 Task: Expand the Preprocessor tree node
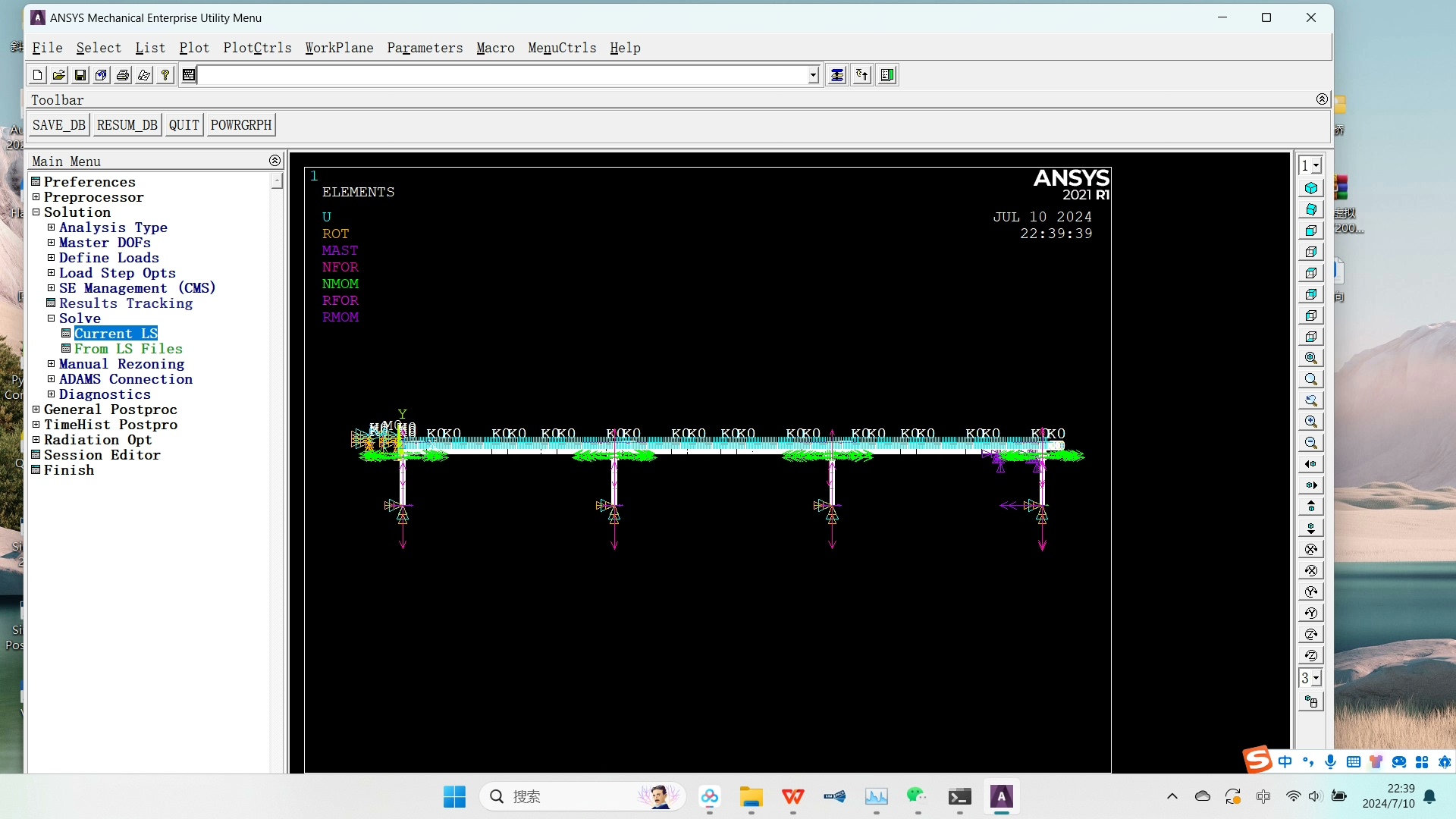pyautogui.click(x=36, y=197)
